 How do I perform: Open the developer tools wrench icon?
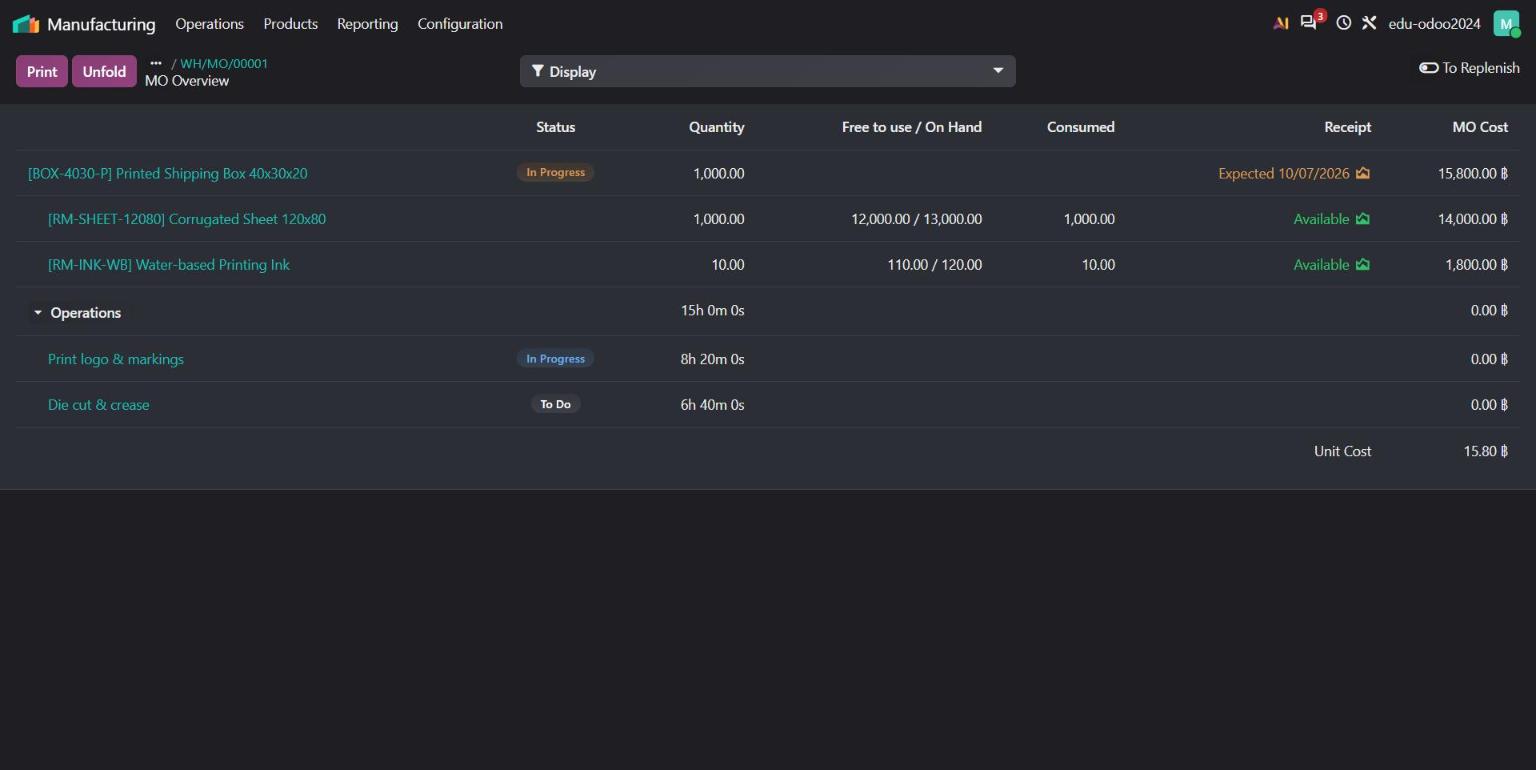point(1369,23)
